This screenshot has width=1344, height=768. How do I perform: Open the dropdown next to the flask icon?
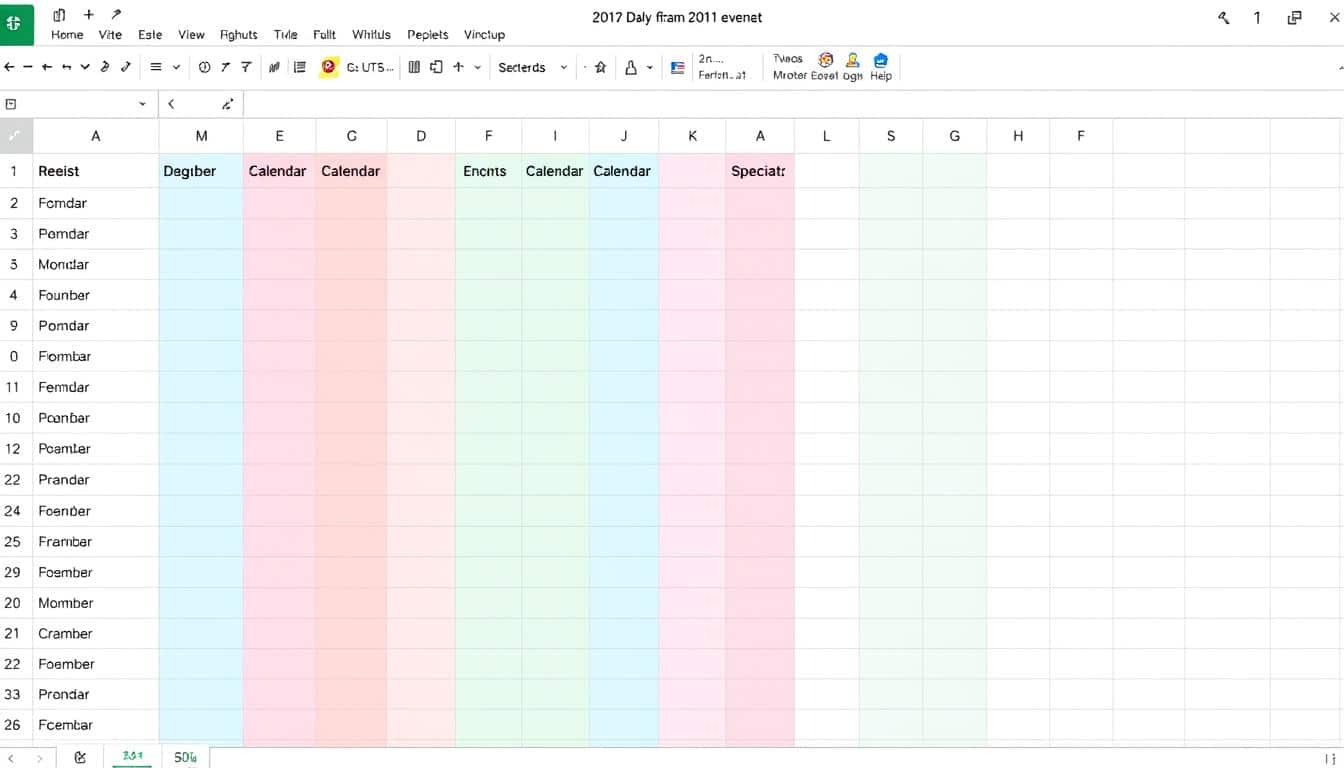pos(650,67)
